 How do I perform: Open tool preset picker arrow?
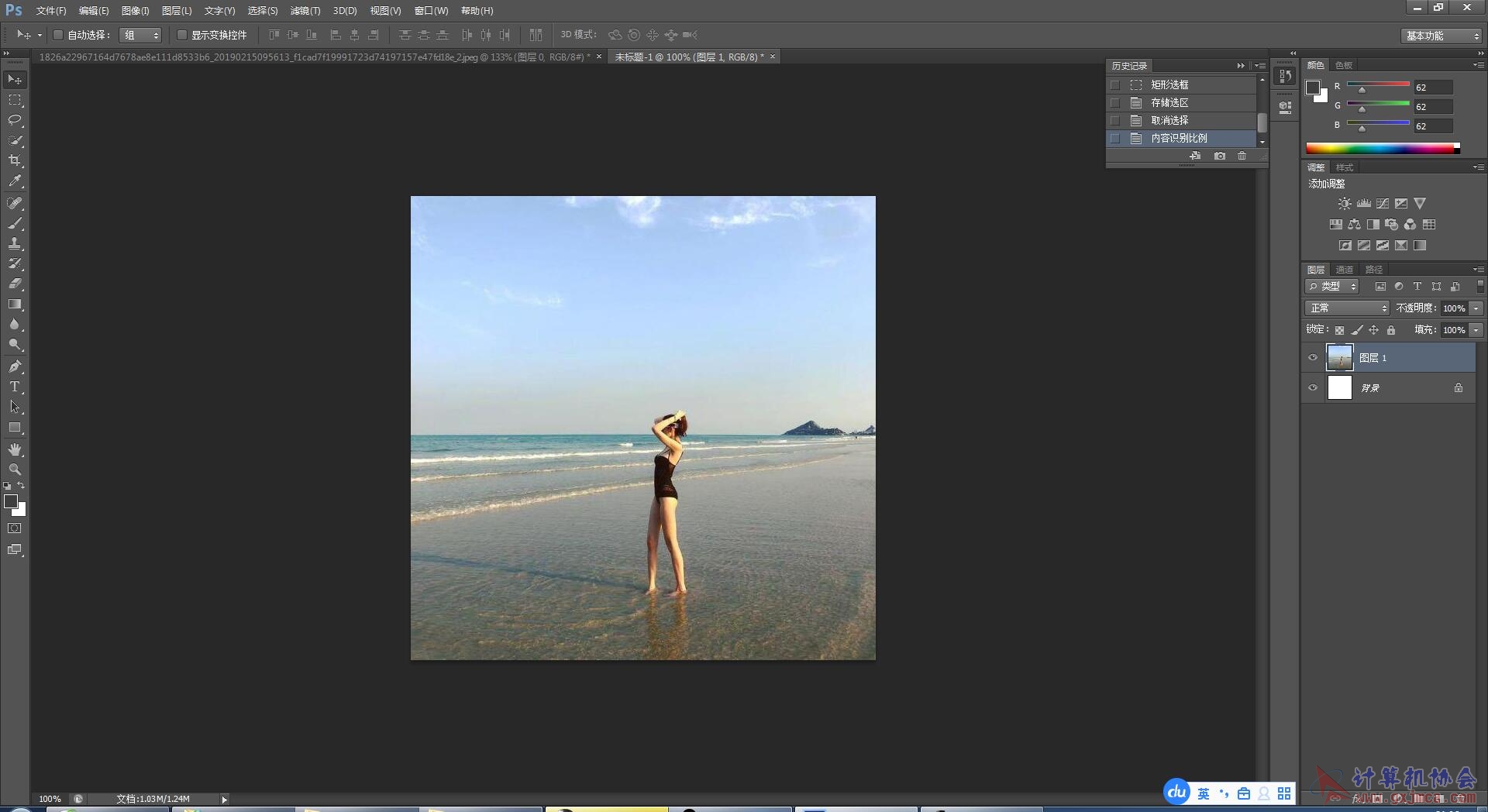pyautogui.click(x=40, y=35)
